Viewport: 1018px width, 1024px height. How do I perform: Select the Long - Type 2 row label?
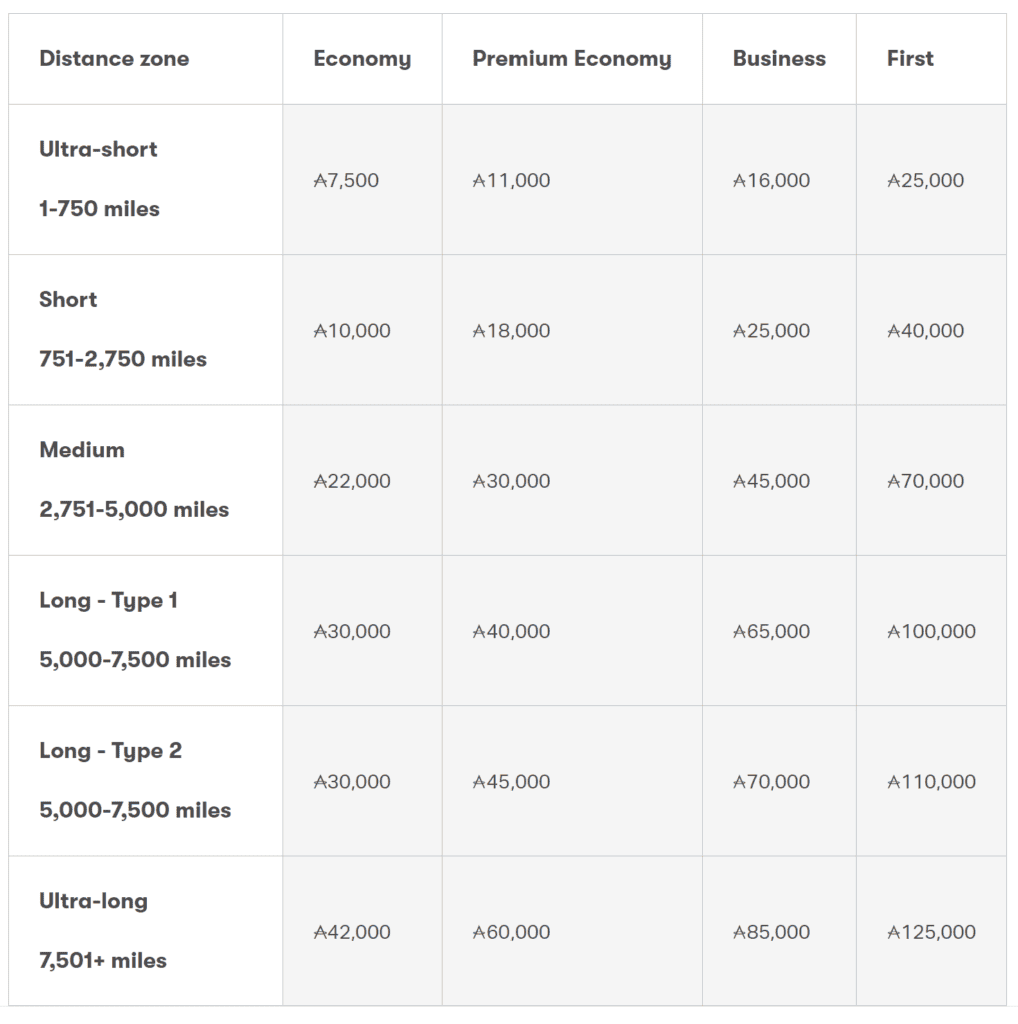point(110,751)
